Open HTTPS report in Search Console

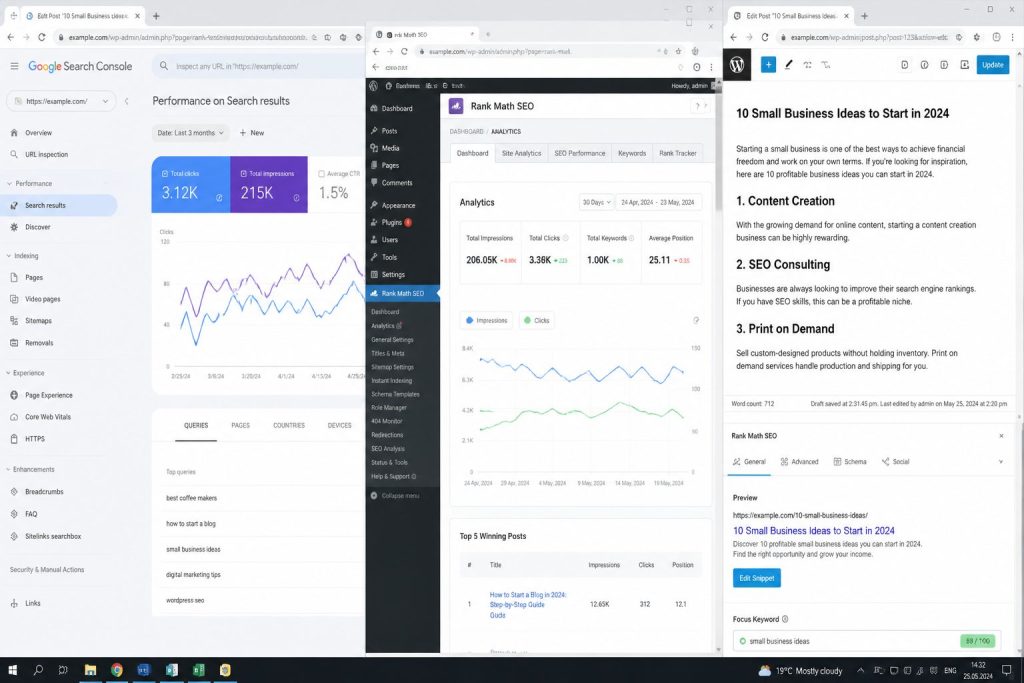[35, 439]
